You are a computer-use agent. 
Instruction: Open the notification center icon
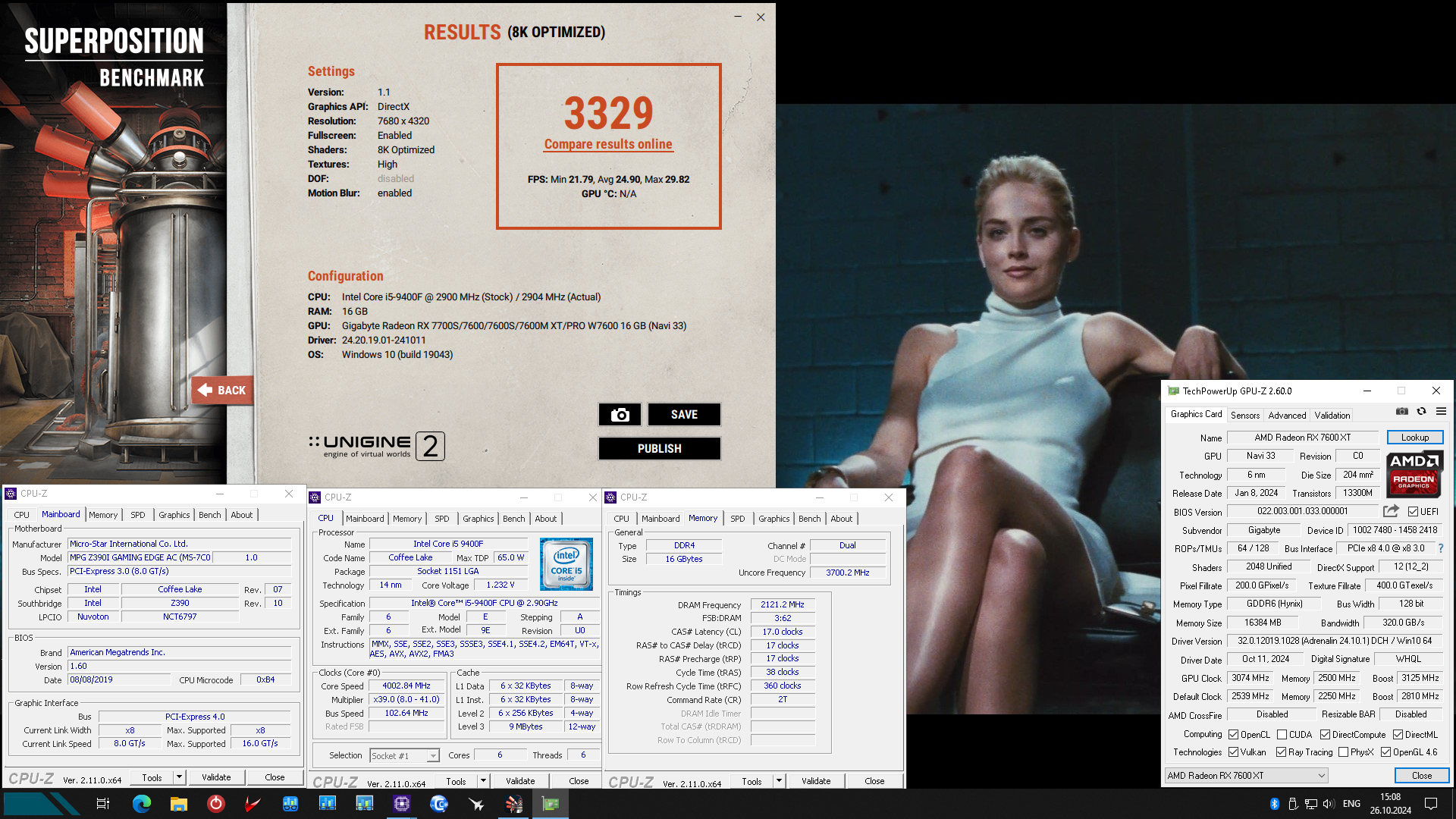tap(1431, 804)
